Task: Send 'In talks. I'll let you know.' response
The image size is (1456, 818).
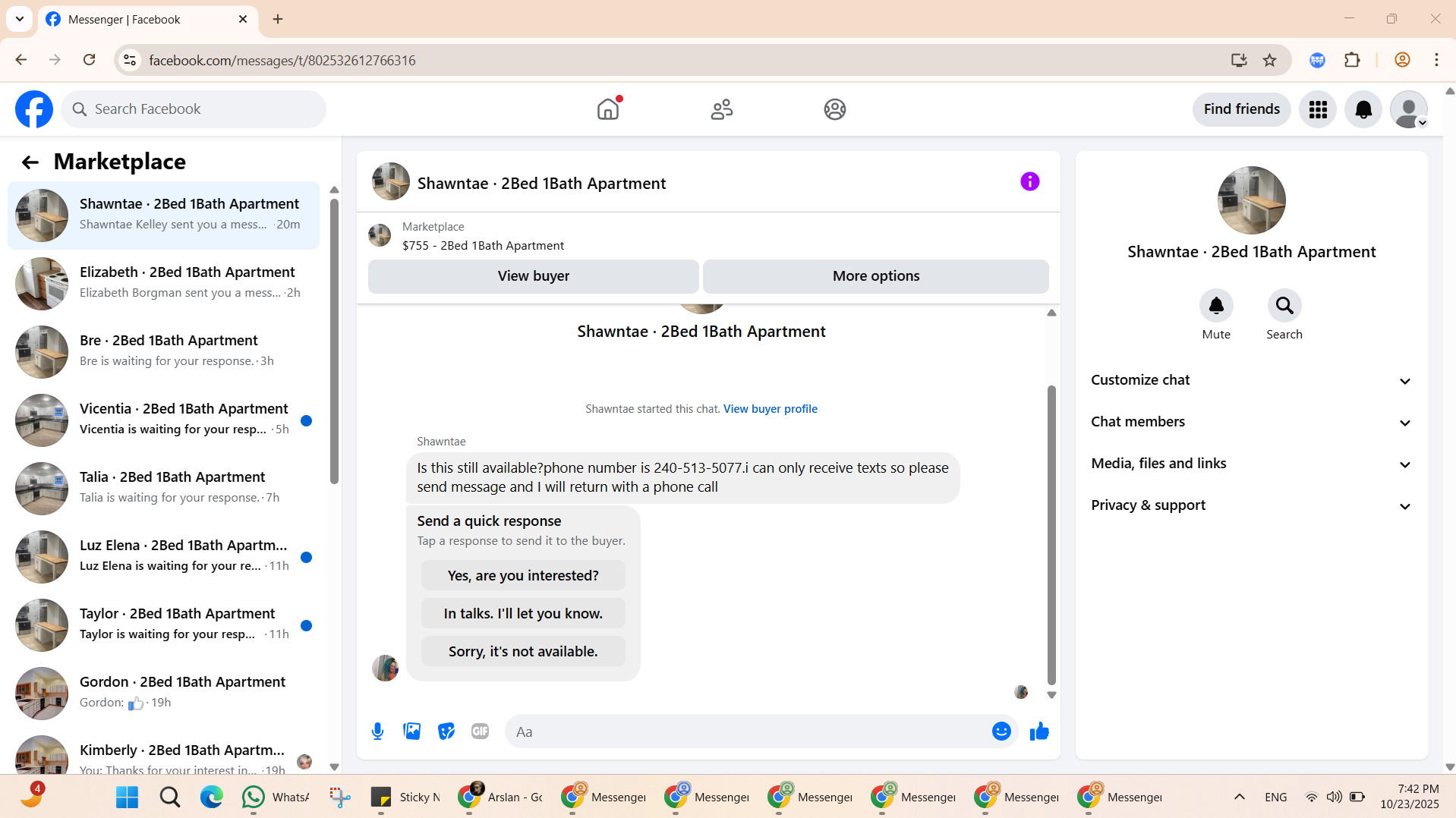Action: coord(523,614)
